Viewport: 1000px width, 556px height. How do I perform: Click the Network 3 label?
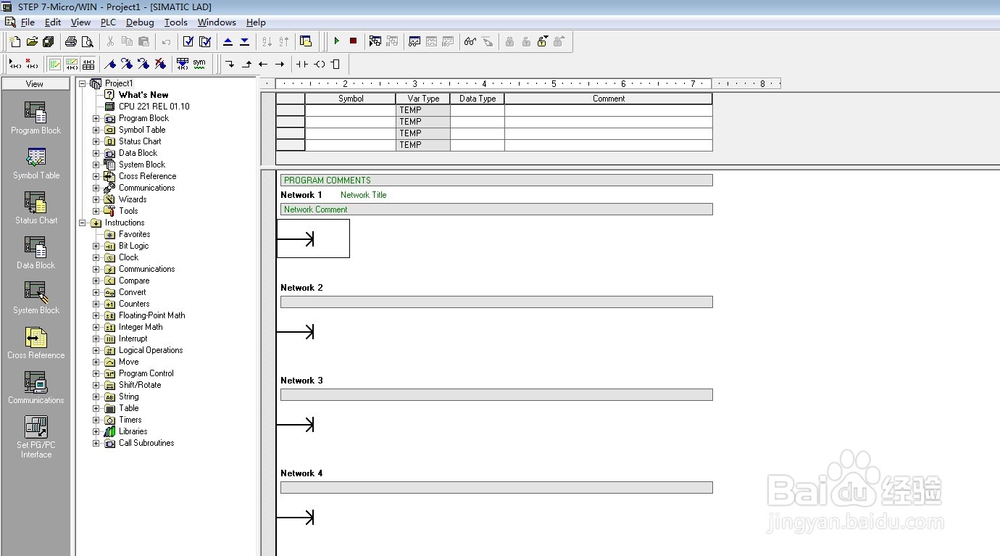302,381
